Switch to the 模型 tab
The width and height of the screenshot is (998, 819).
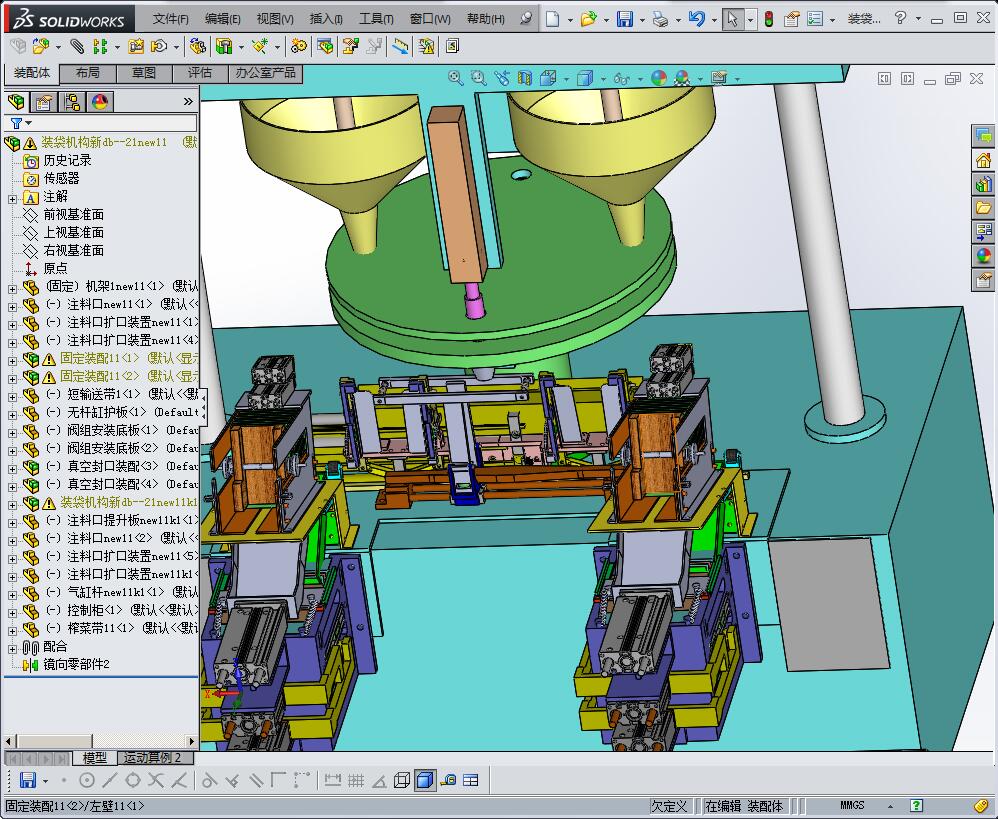click(x=94, y=758)
